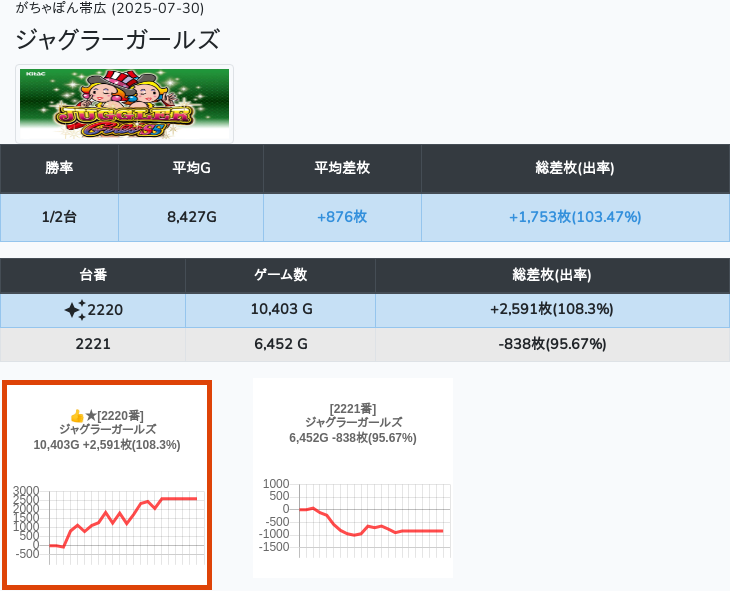Click the がちゃぽん帯広 (2025-07-30) header text
This screenshot has height=591, width=730.
(110, 8)
